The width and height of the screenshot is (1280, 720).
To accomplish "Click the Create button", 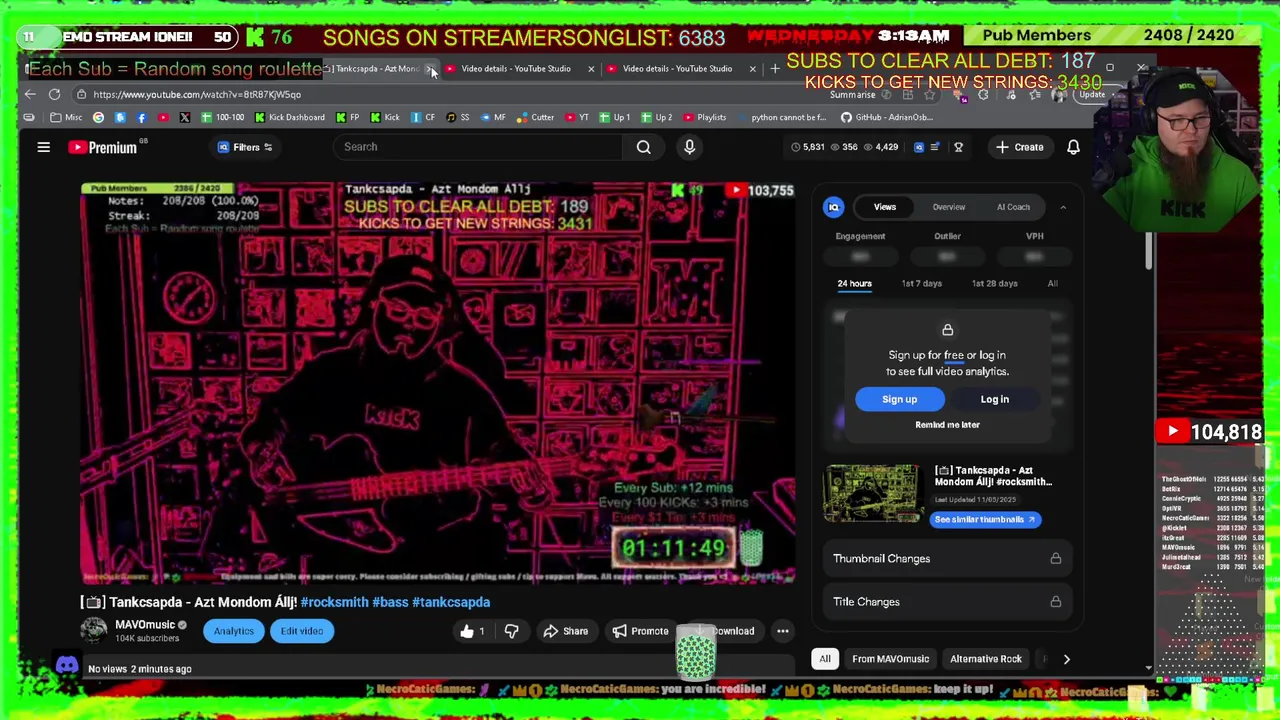I will [1019, 147].
